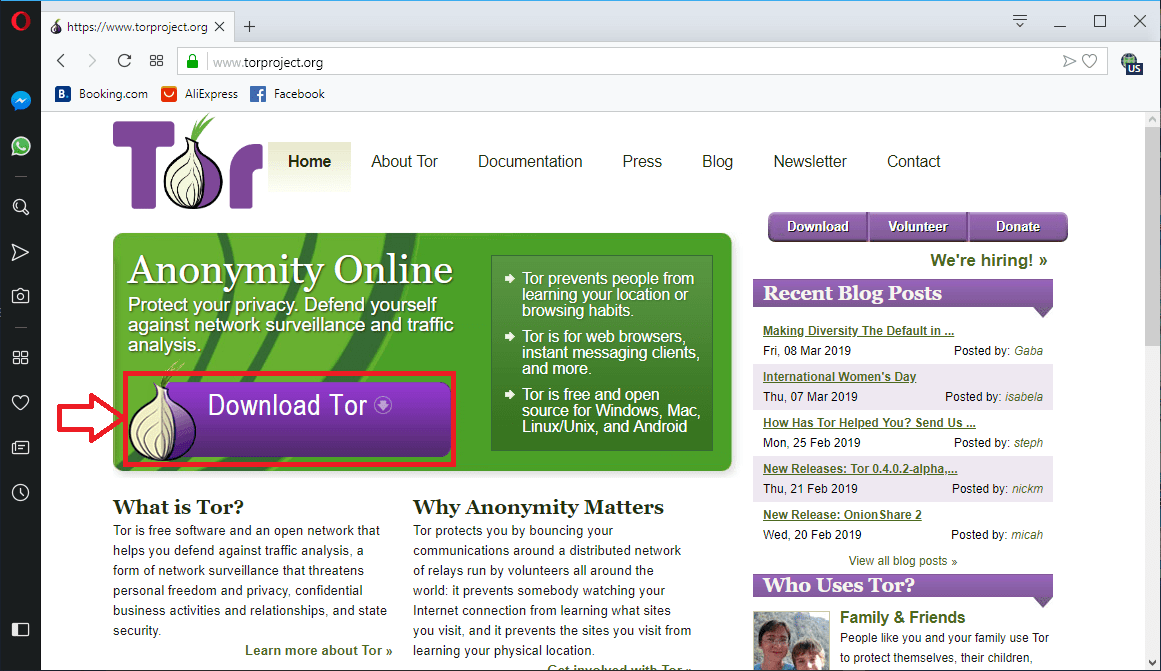Open a new tab with plus button
The width and height of the screenshot is (1161, 671).
pos(250,27)
